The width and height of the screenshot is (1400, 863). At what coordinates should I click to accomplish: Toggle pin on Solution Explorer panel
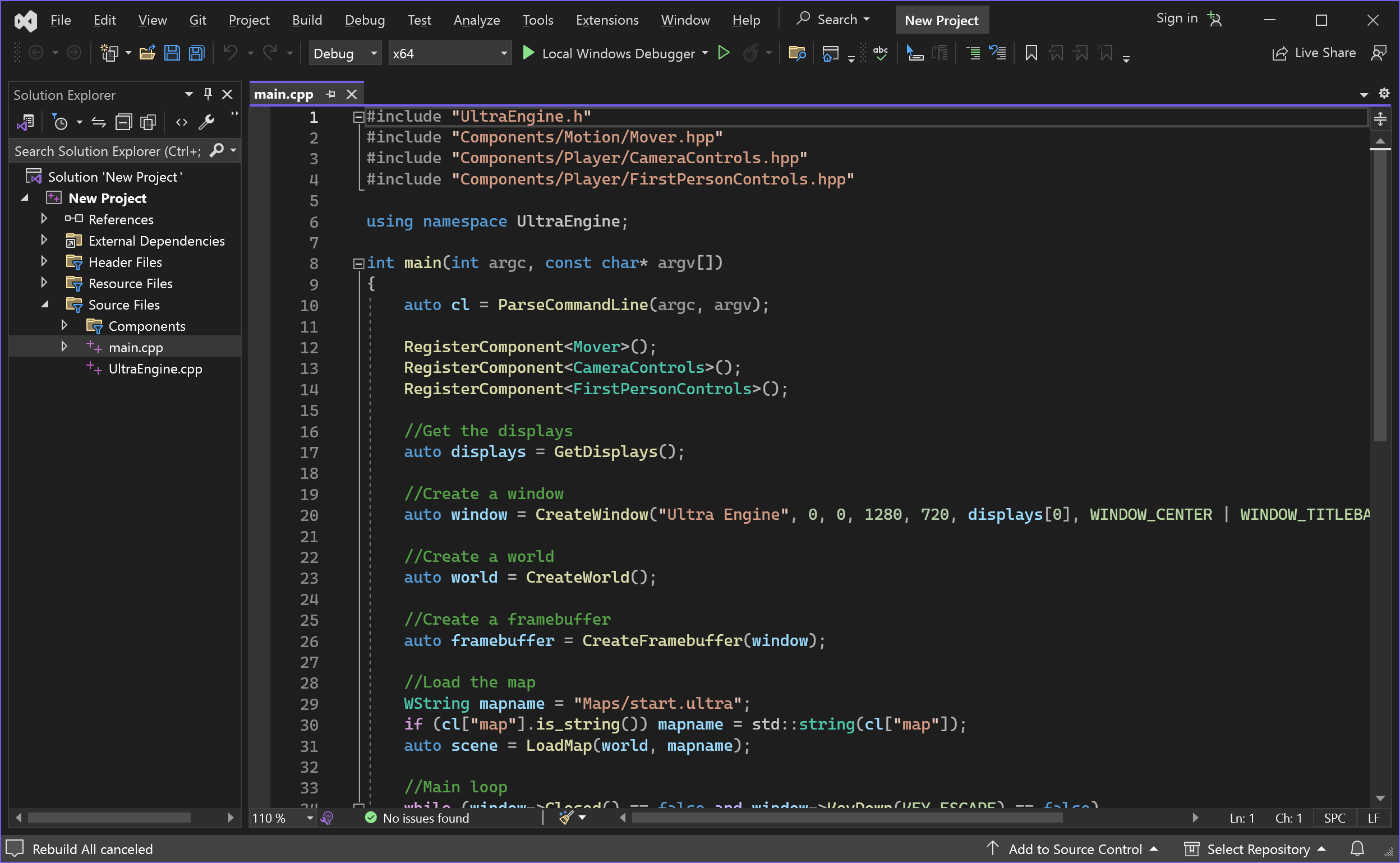point(208,94)
